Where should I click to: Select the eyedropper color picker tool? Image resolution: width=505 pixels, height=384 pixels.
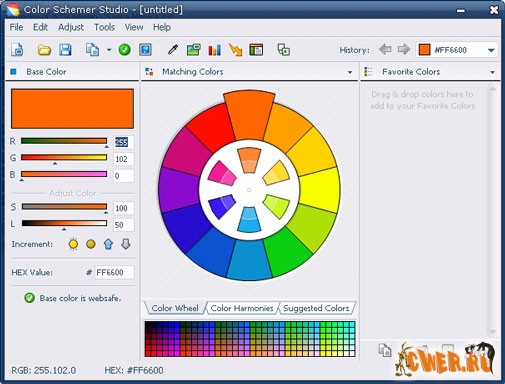[173, 50]
